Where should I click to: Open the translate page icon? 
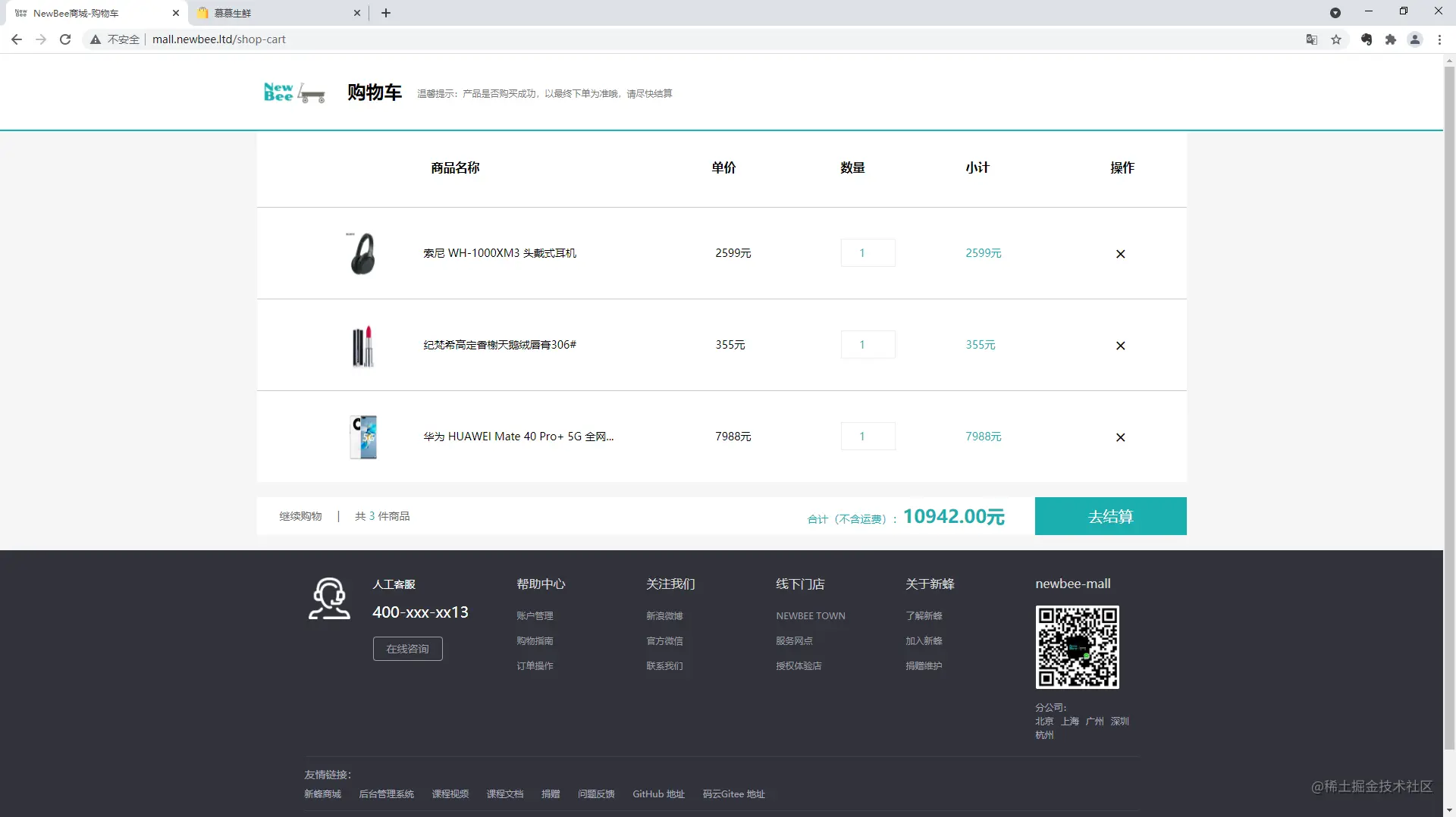pos(1311,39)
